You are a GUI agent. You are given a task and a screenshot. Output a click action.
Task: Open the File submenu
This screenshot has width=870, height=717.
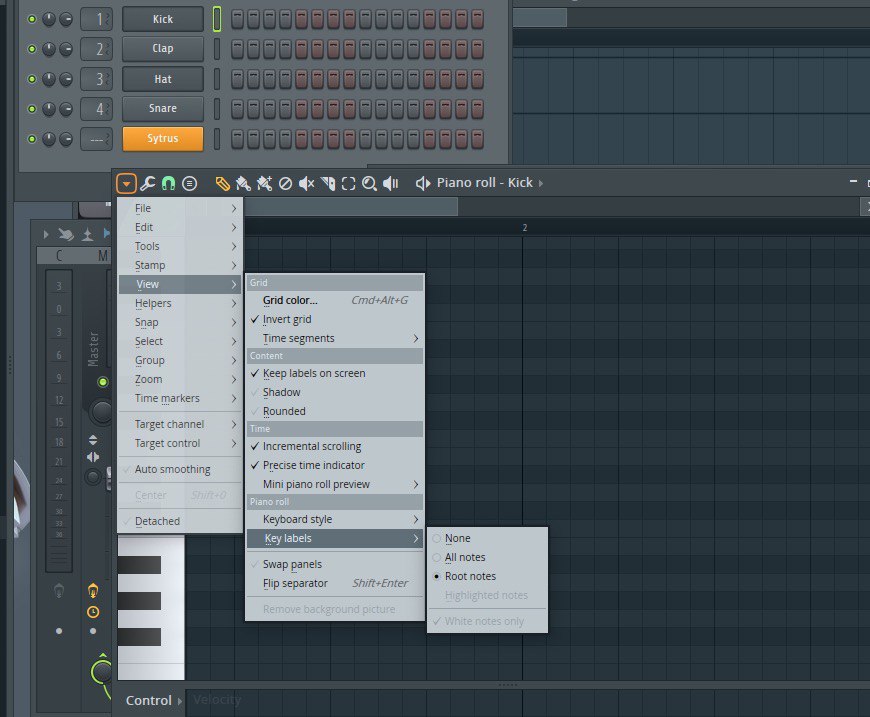coord(180,208)
